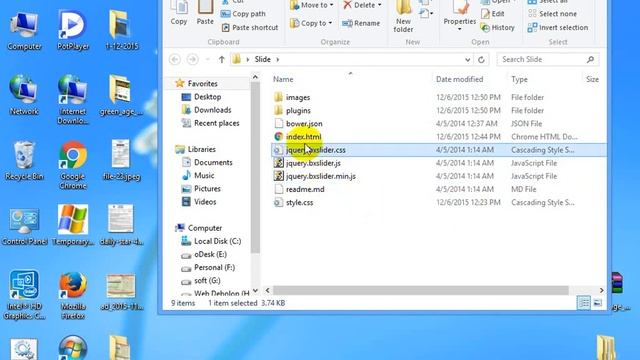Screen dimensions: 640x360
Task: Open the Music library
Action: tap(204, 176)
